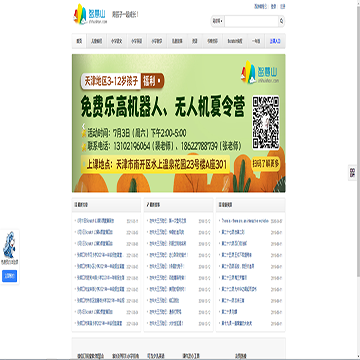
Task: Click the fish mascot image in the left floating widget
Action: point(9,245)
